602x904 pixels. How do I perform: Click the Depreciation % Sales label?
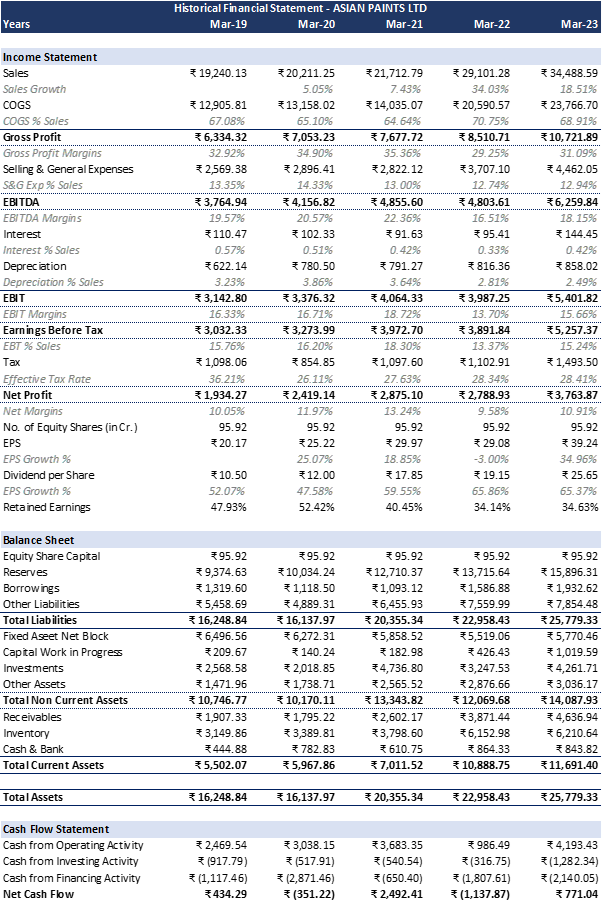pyautogui.click(x=53, y=282)
